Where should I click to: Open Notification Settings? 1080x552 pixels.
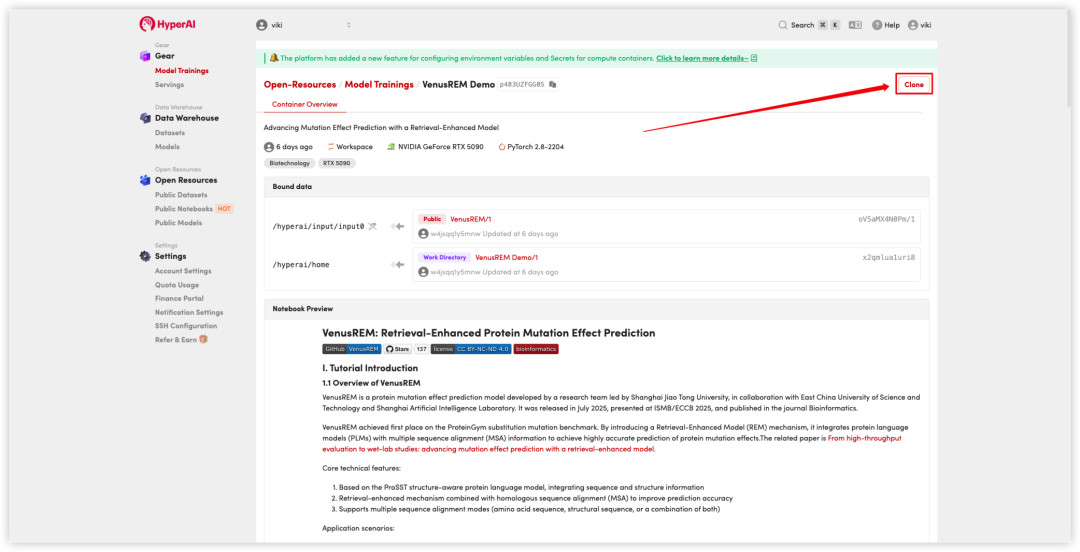[x=189, y=312]
